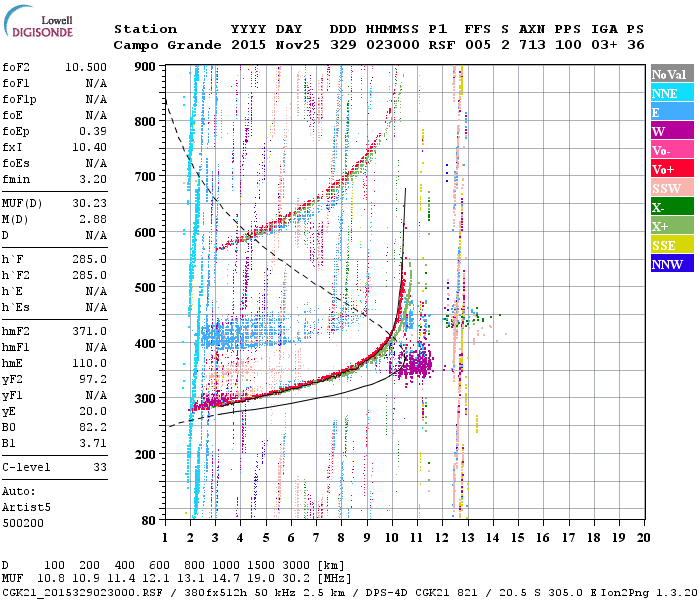Click the IGA value 03+
This screenshot has height=600, width=700.
coord(604,45)
